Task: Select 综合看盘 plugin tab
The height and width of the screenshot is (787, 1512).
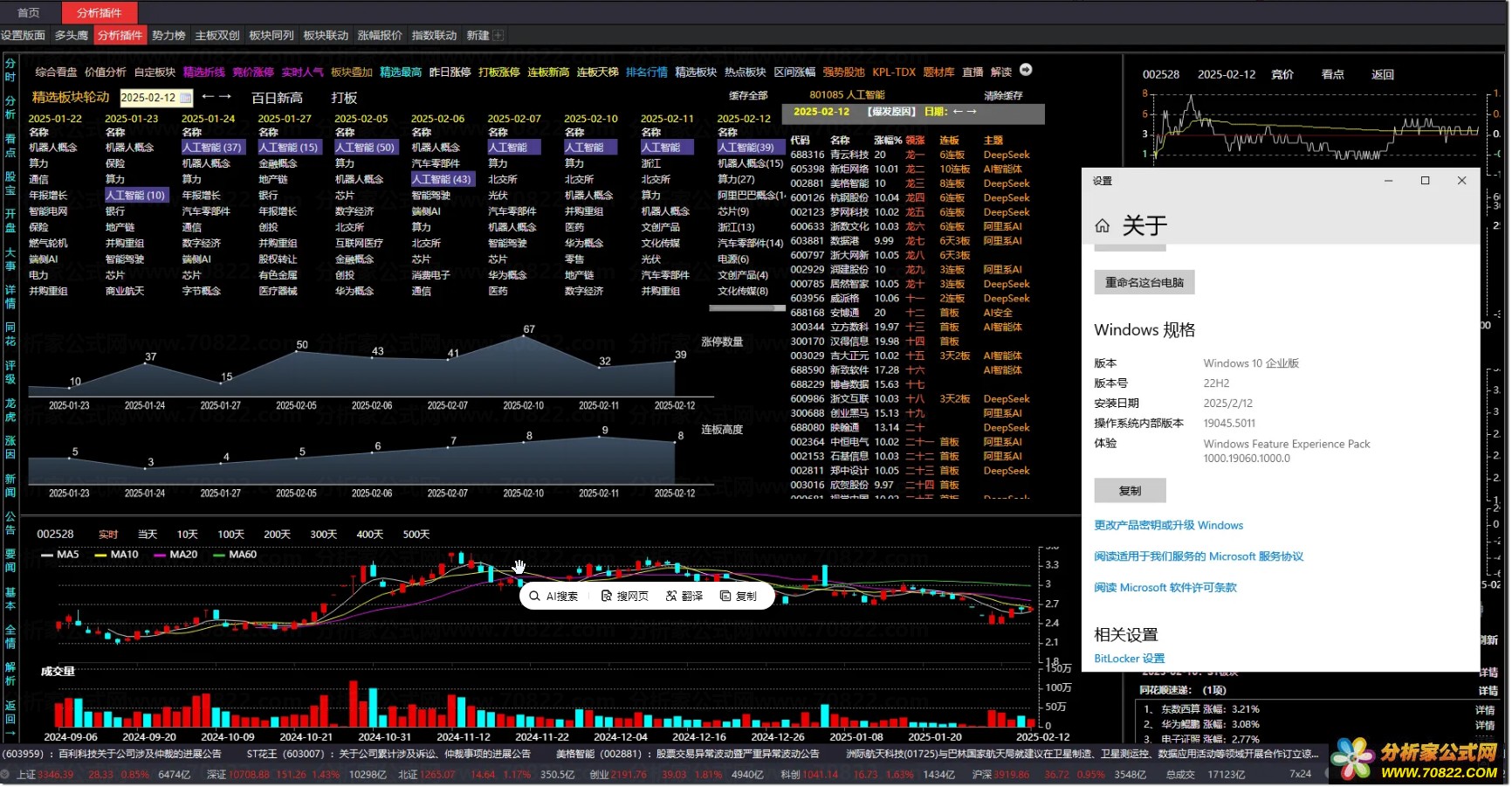Action: click(x=56, y=72)
